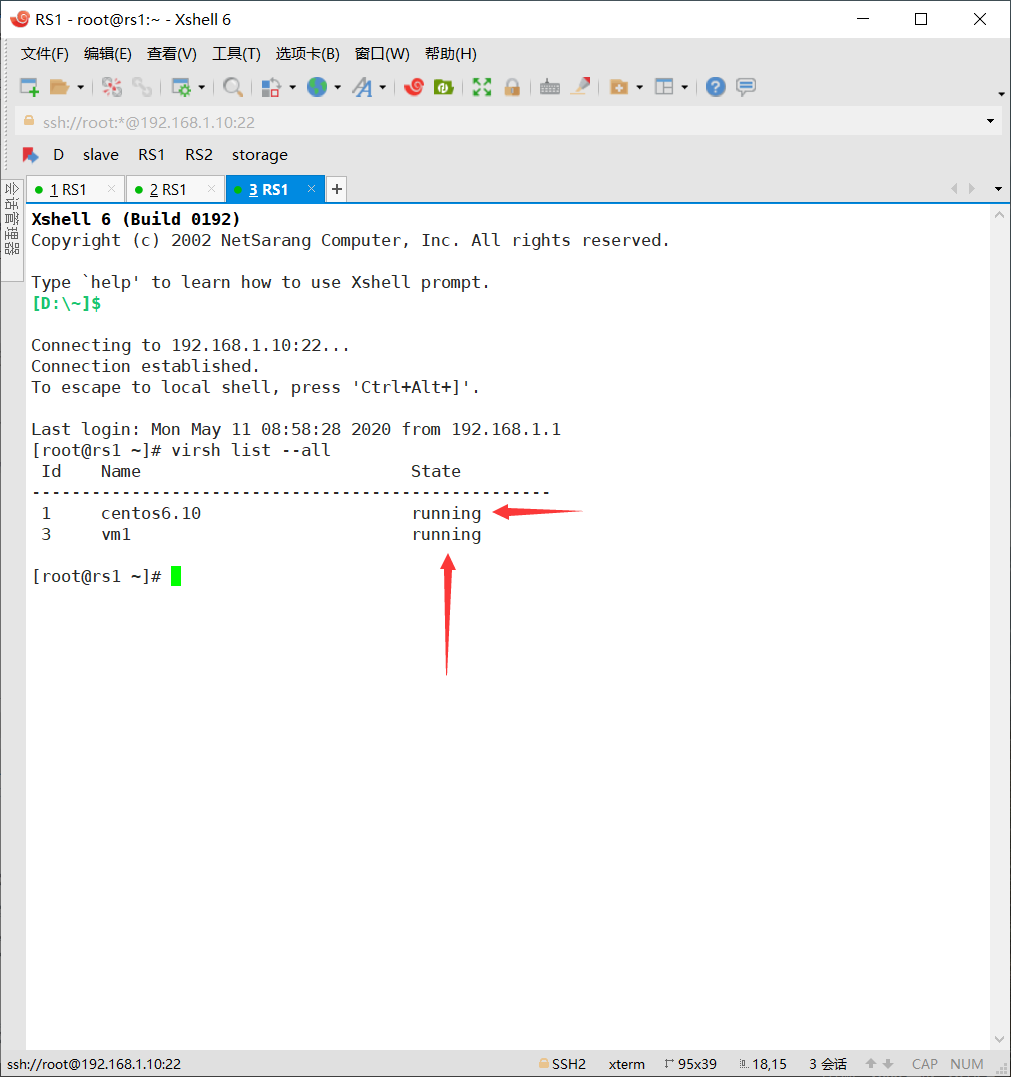Image resolution: width=1011 pixels, height=1077 pixels.
Task: Open the 窗口(W) menu
Action: [382, 54]
